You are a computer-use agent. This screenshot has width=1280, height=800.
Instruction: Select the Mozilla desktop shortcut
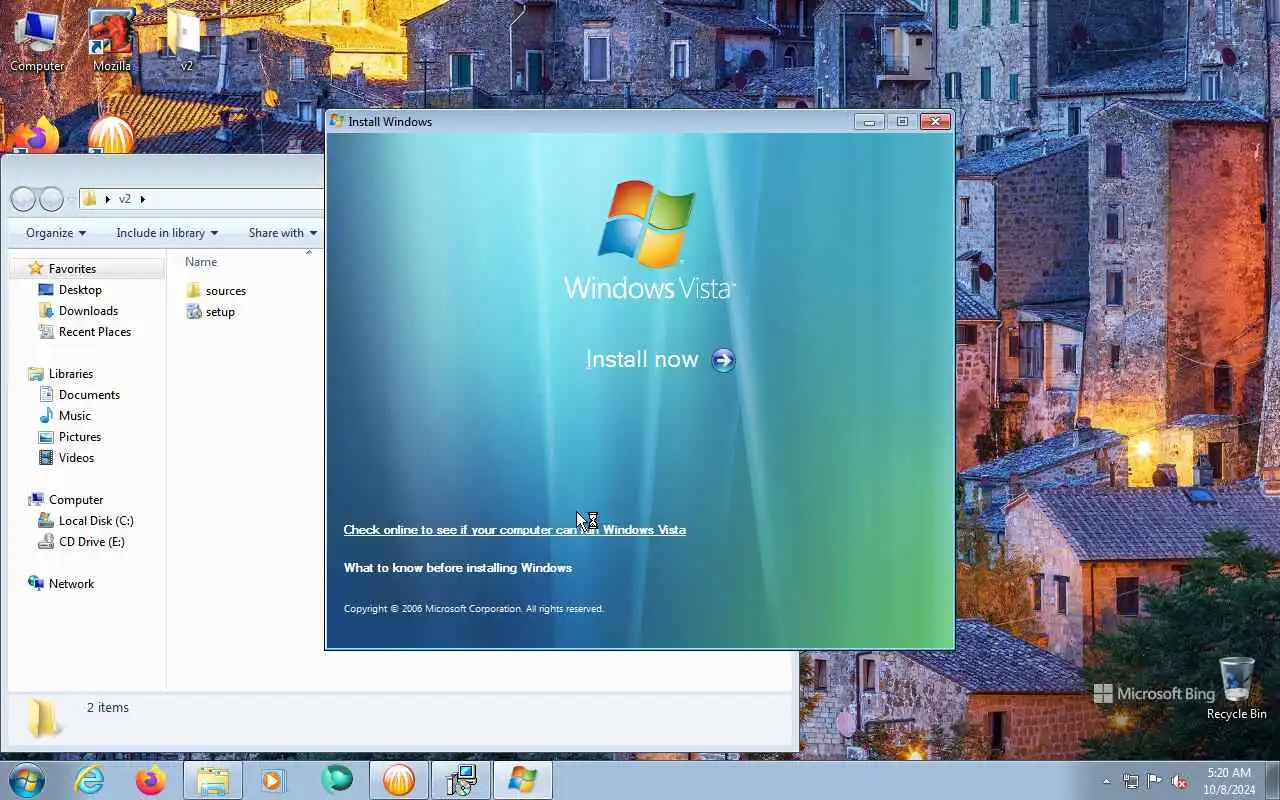(x=112, y=41)
